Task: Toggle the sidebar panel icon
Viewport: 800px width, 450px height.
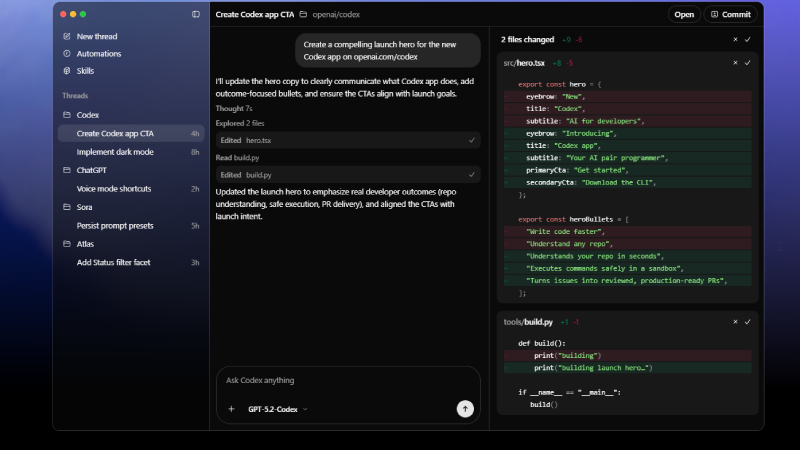Action: click(x=195, y=15)
